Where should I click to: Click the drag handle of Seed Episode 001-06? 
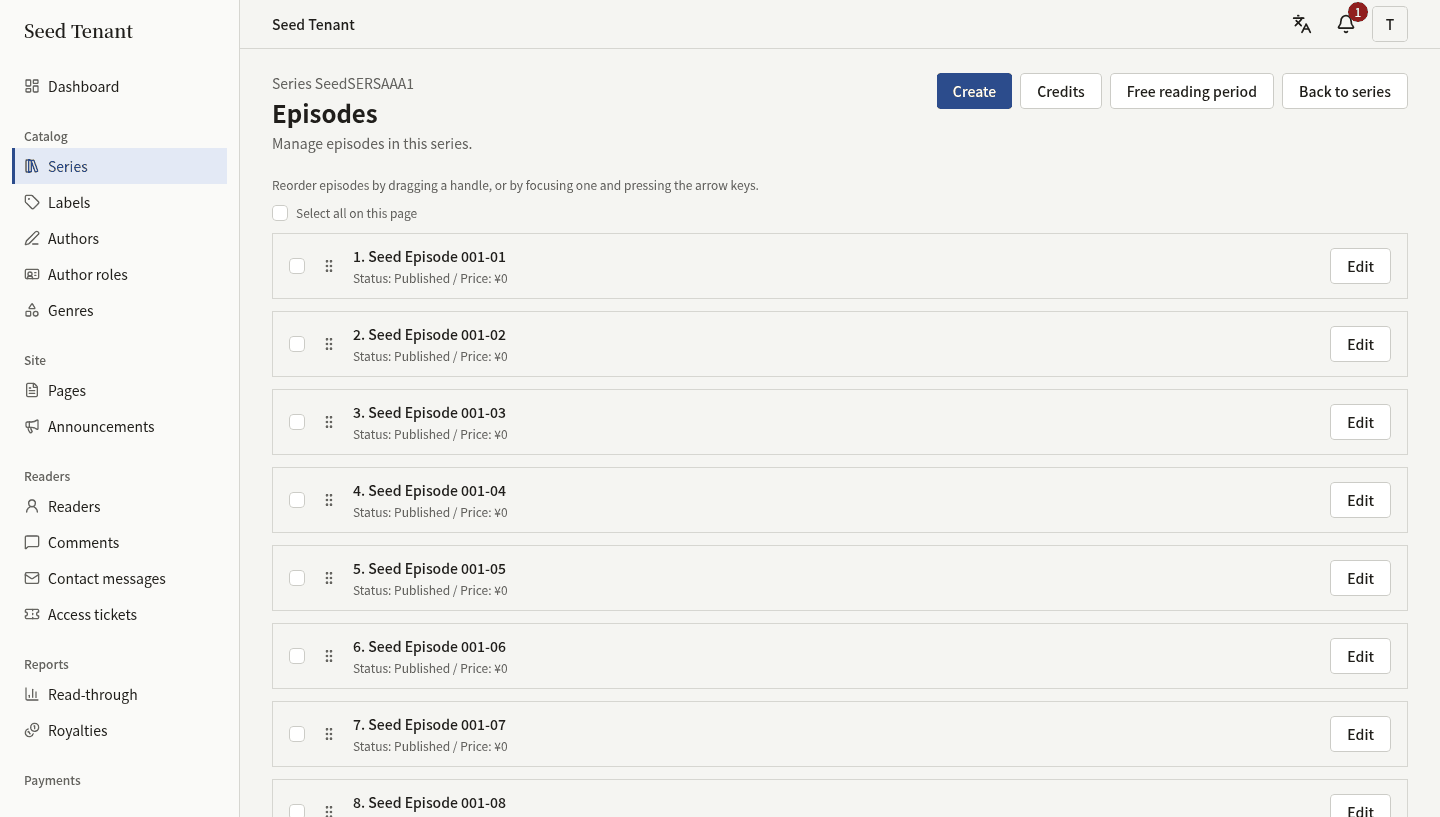tap(329, 656)
